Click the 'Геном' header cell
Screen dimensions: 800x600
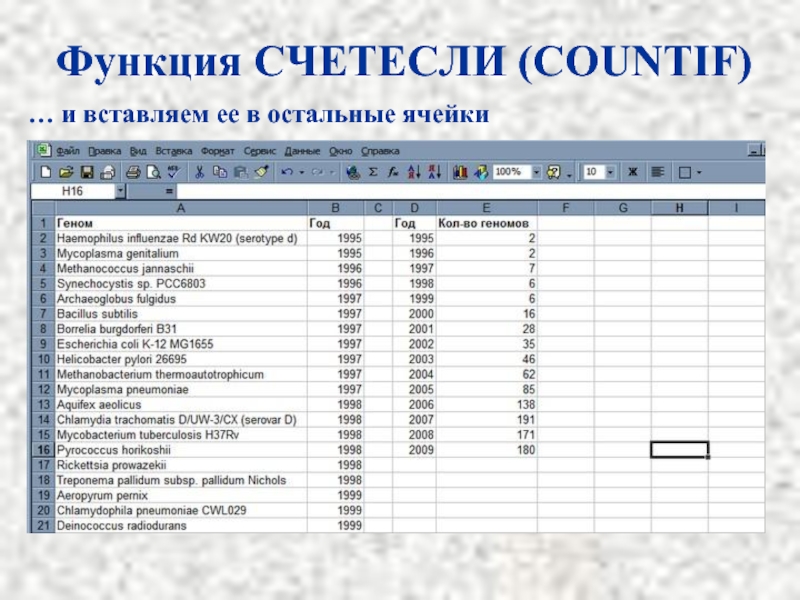click(181, 223)
